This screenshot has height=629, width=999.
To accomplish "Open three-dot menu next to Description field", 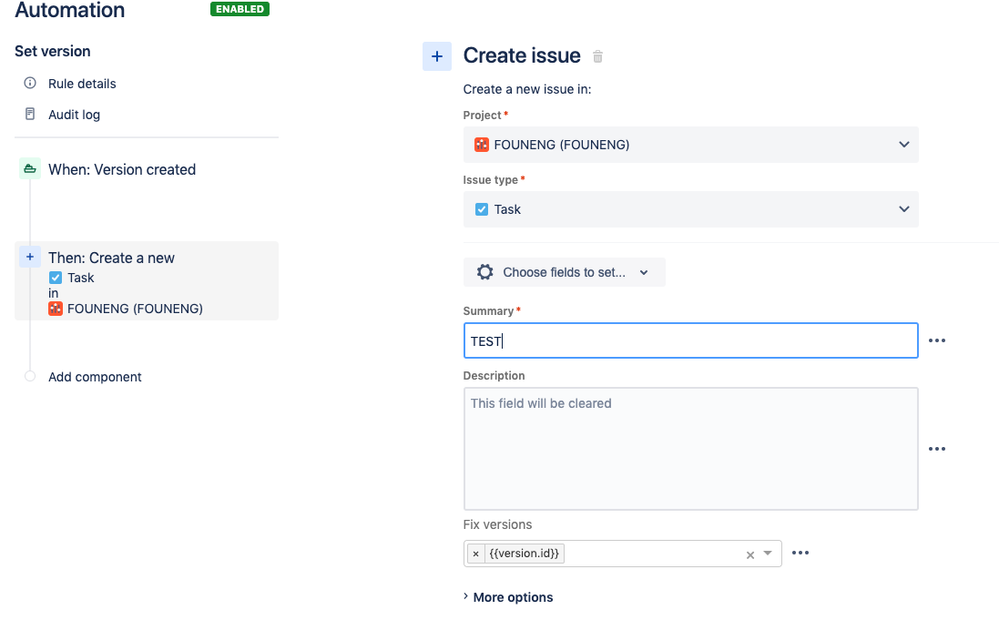I will point(936,449).
